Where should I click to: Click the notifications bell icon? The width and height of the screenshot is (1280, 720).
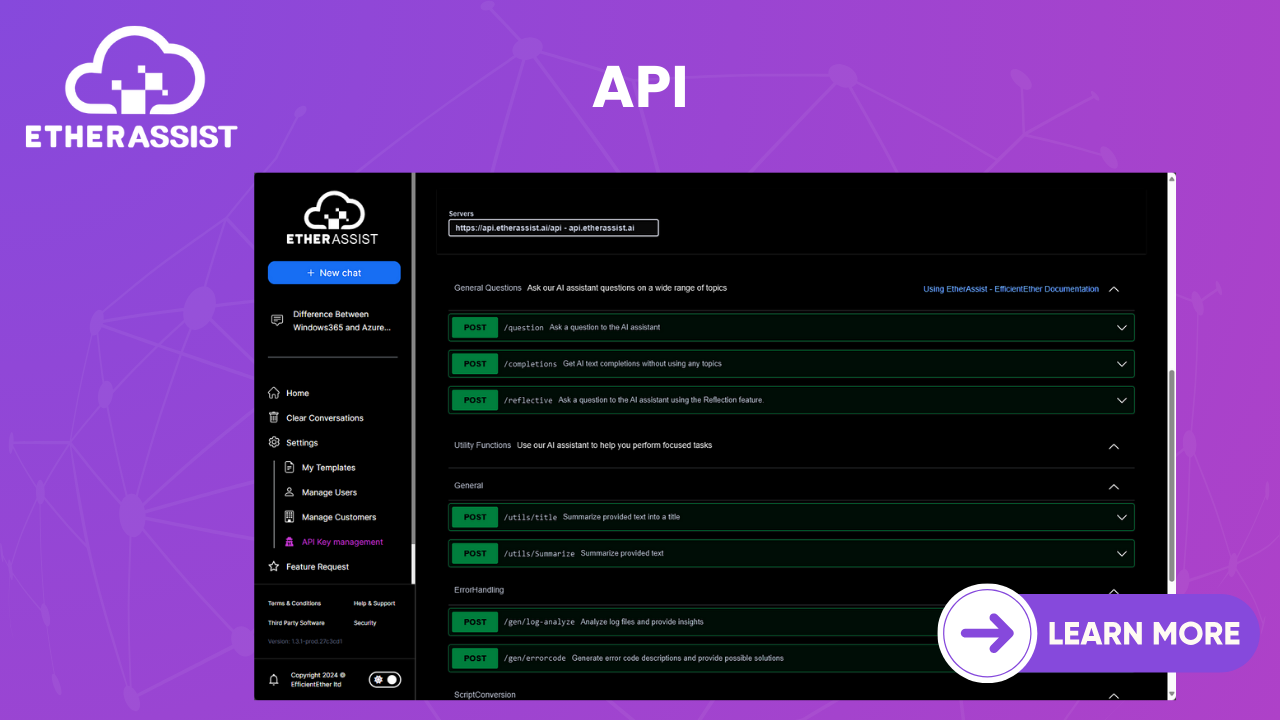coord(274,680)
